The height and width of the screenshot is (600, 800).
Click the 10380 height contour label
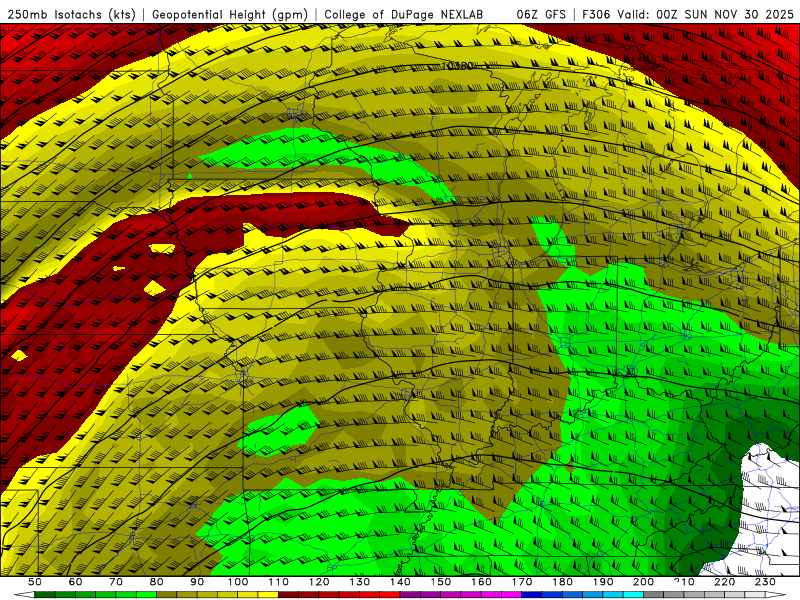click(457, 66)
